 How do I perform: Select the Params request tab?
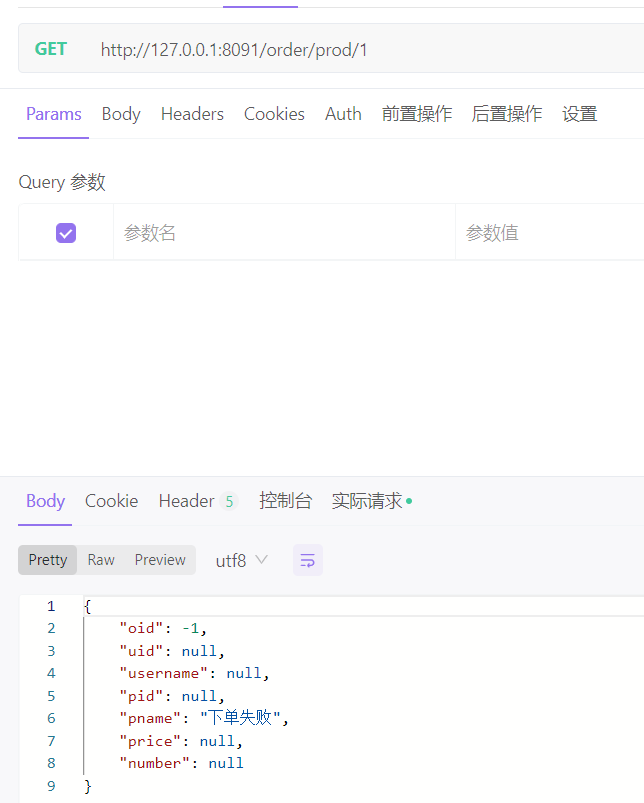(x=54, y=114)
